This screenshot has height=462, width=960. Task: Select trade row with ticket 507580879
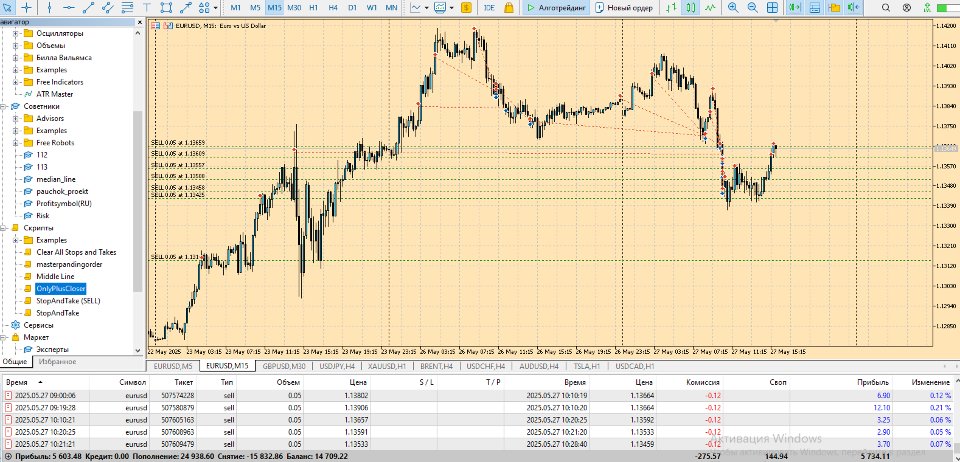coord(480,408)
